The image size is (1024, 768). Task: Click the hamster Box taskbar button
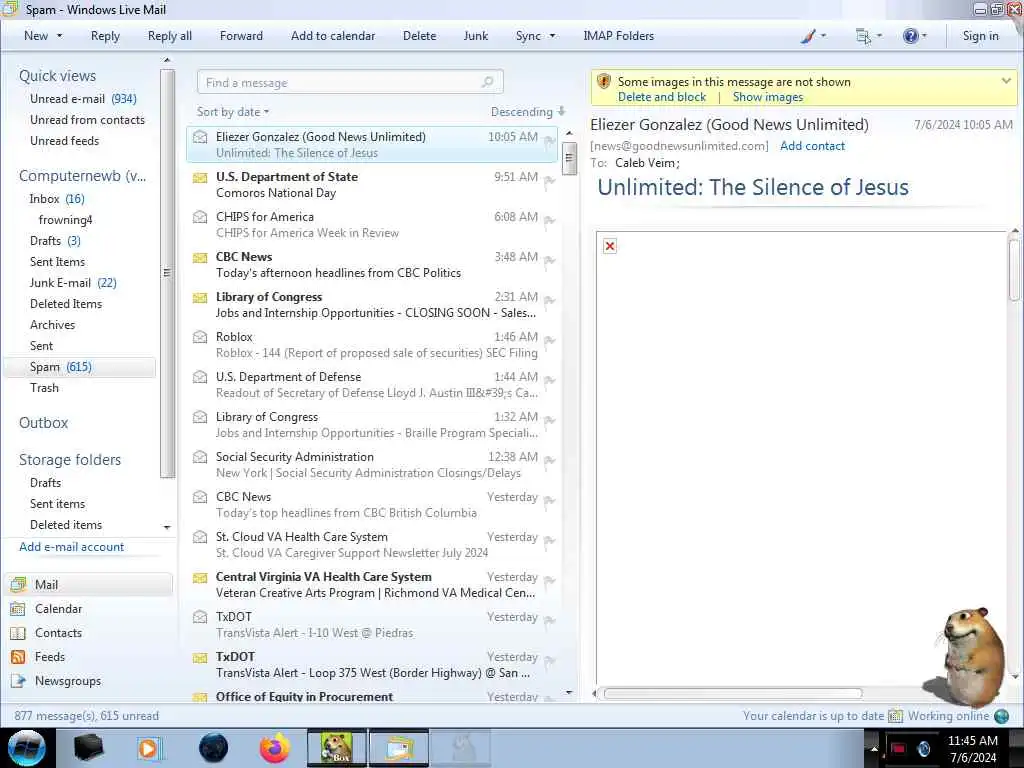click(x=337, y=748)
